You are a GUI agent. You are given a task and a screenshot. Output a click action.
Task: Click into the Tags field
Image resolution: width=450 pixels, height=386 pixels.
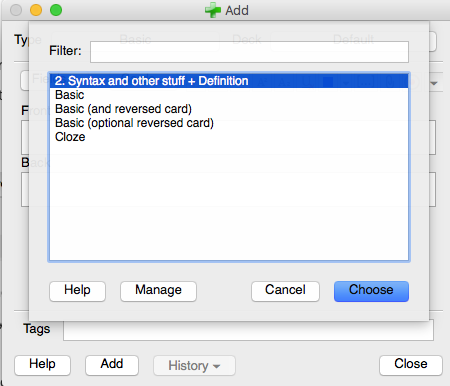coord(248,330)
